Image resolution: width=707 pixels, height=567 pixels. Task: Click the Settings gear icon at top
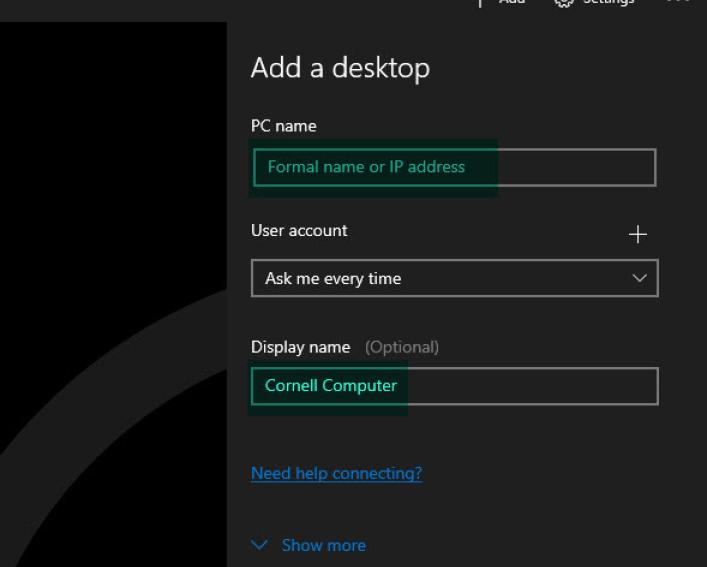point(564,2)
